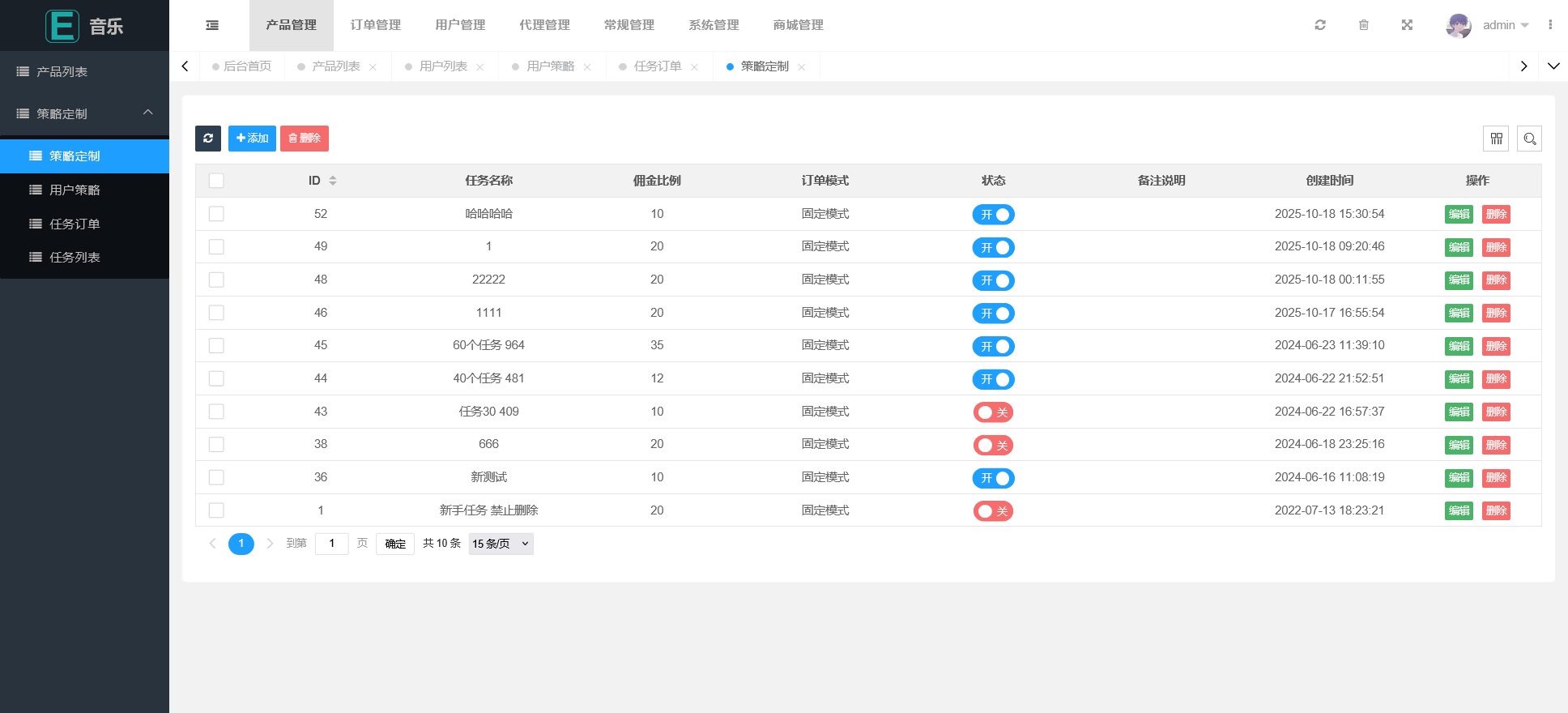This screenshot has width=1568, height=713.
Task: Collapse the sidebar with the hamburger icon
Action: click(212, 25)
